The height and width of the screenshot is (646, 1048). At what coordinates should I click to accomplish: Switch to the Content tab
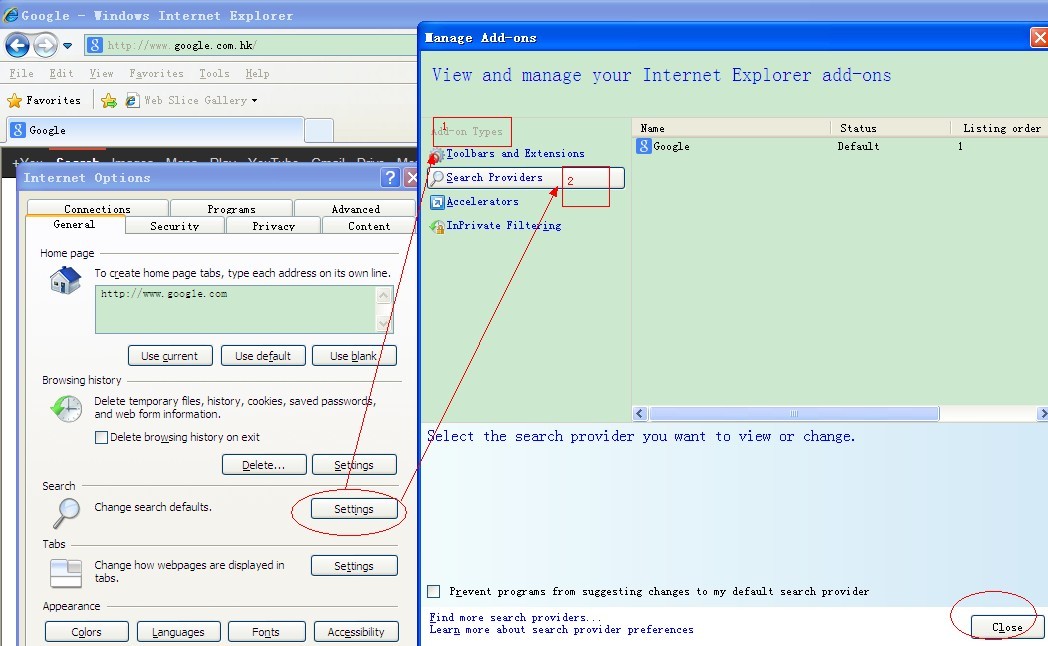[x=369, y=226]
